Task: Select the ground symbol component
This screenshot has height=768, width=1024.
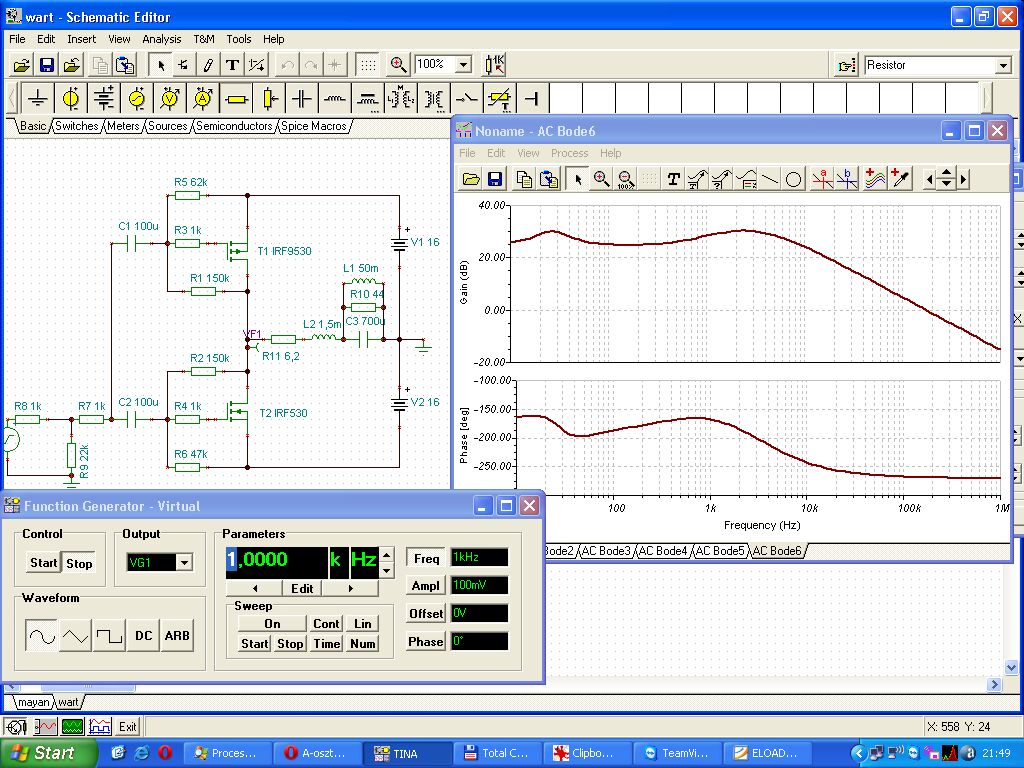Action: pos(38,98)
